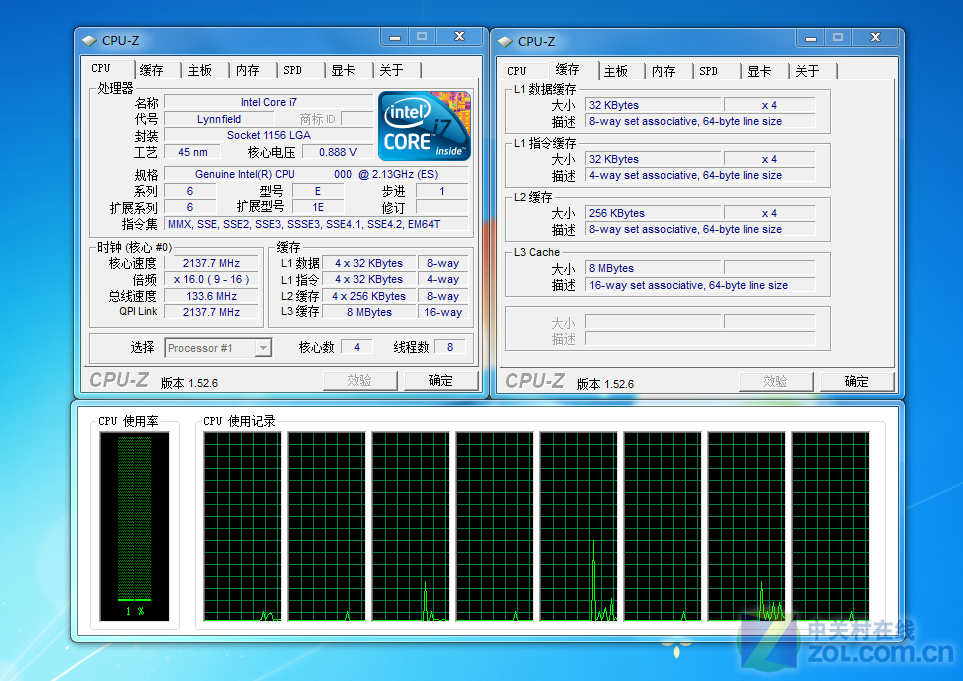Click the multiplier value 'x 16.0 ( 9 - 16 )'
This screenshot has height=681, width=963.
(211, 279)
